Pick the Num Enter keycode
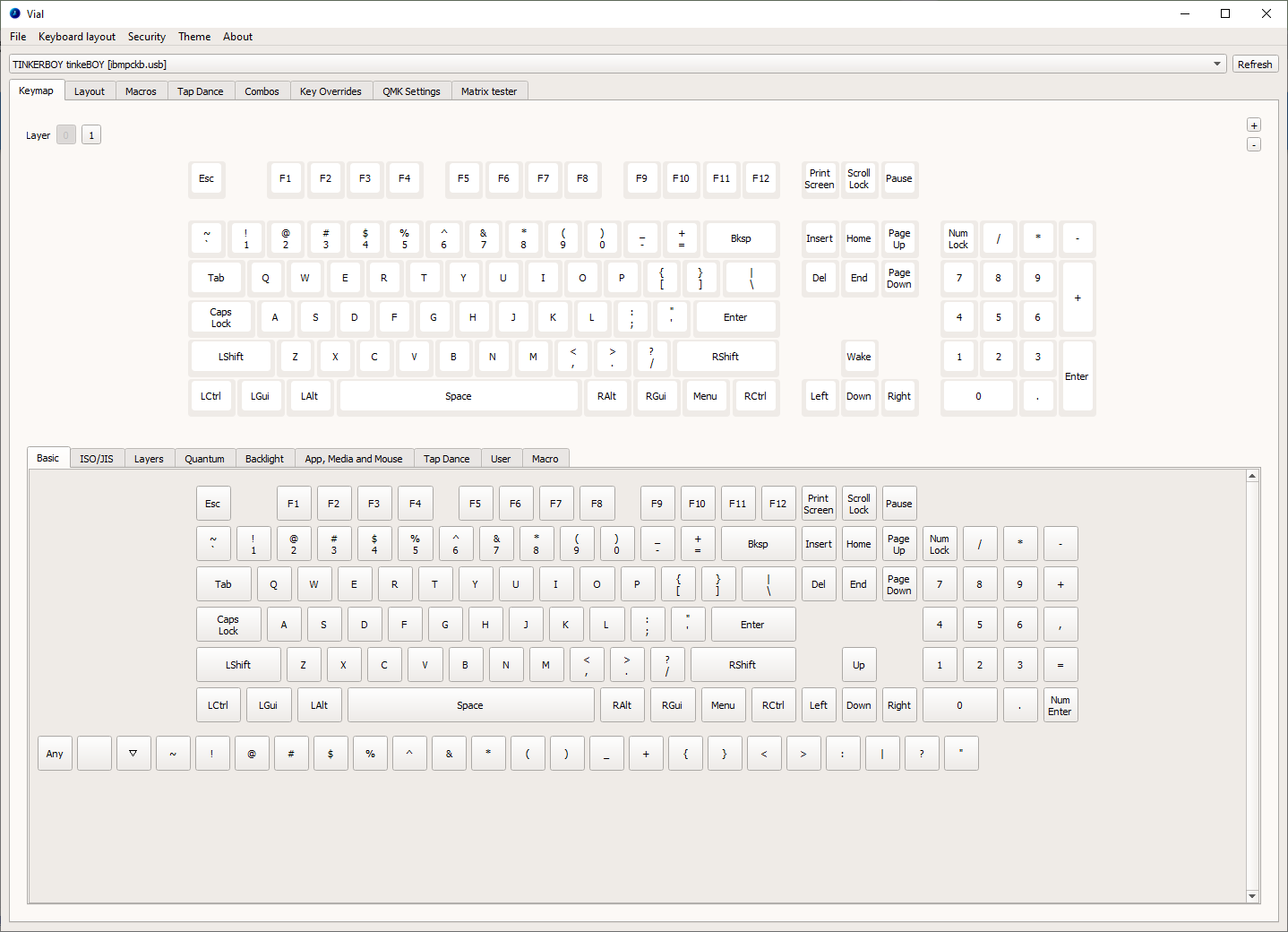Screen dimensions: 1288x932 1060,705
